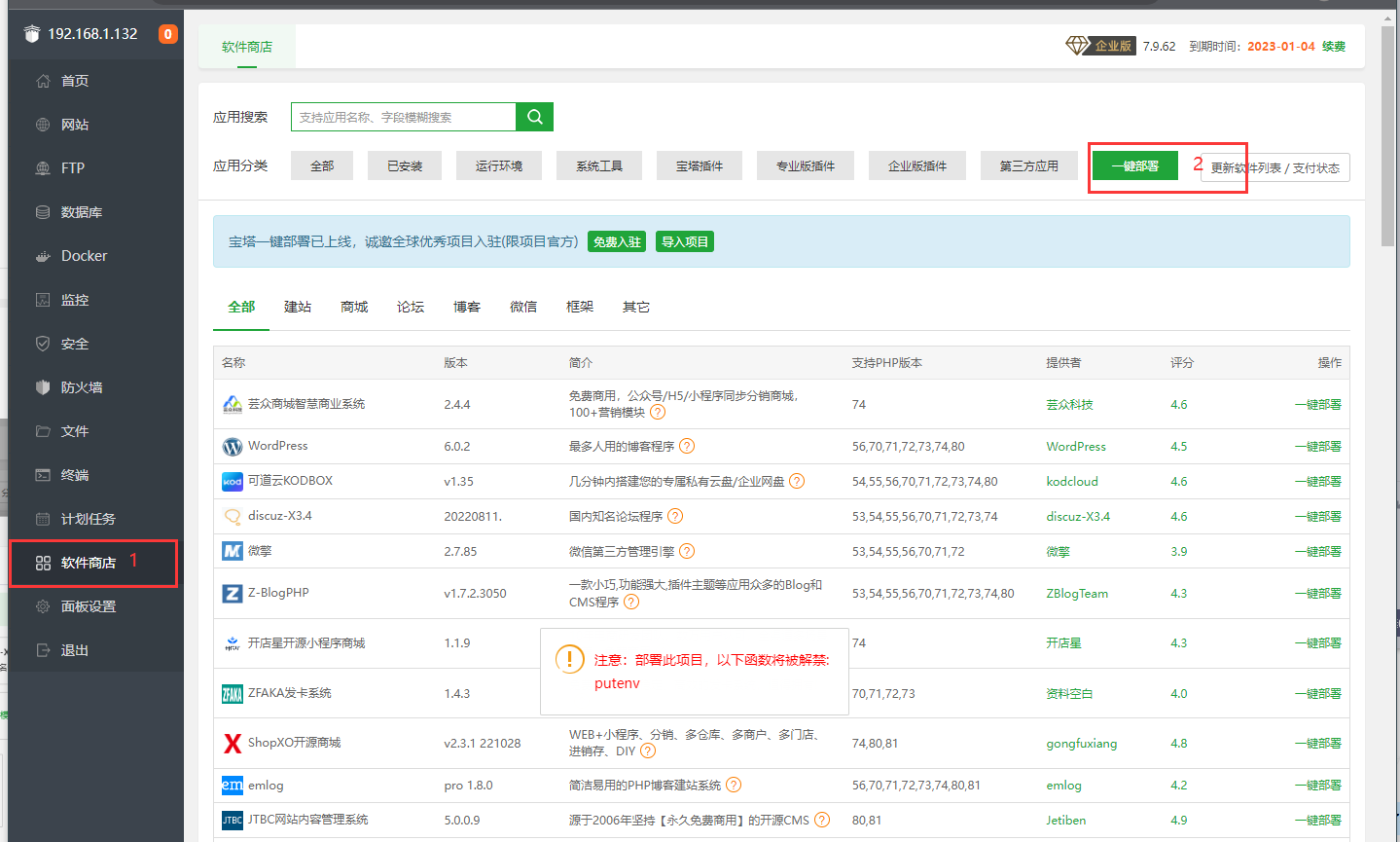1400x842 pixels.
Task: Click 一键部署 for WordPress row
Action: [1318, 446]
